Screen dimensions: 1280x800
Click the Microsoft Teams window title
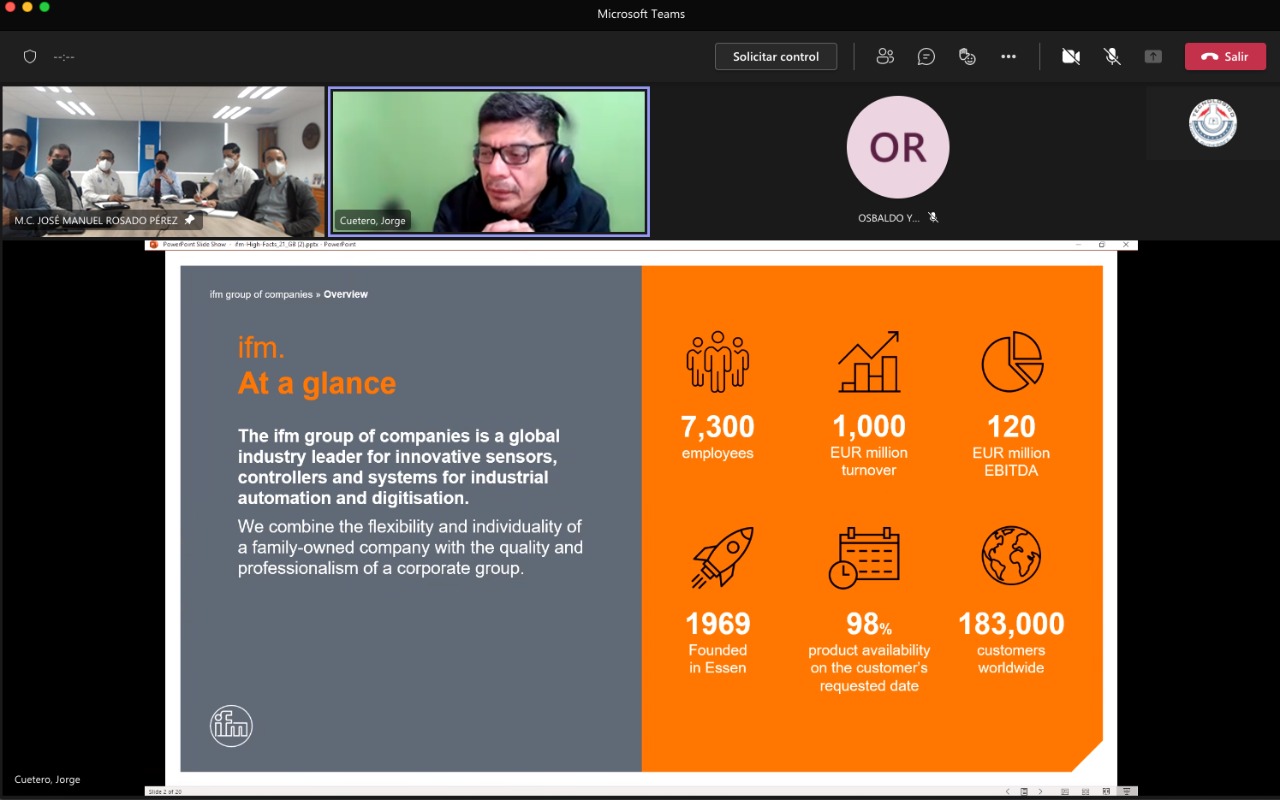point(640,14)
